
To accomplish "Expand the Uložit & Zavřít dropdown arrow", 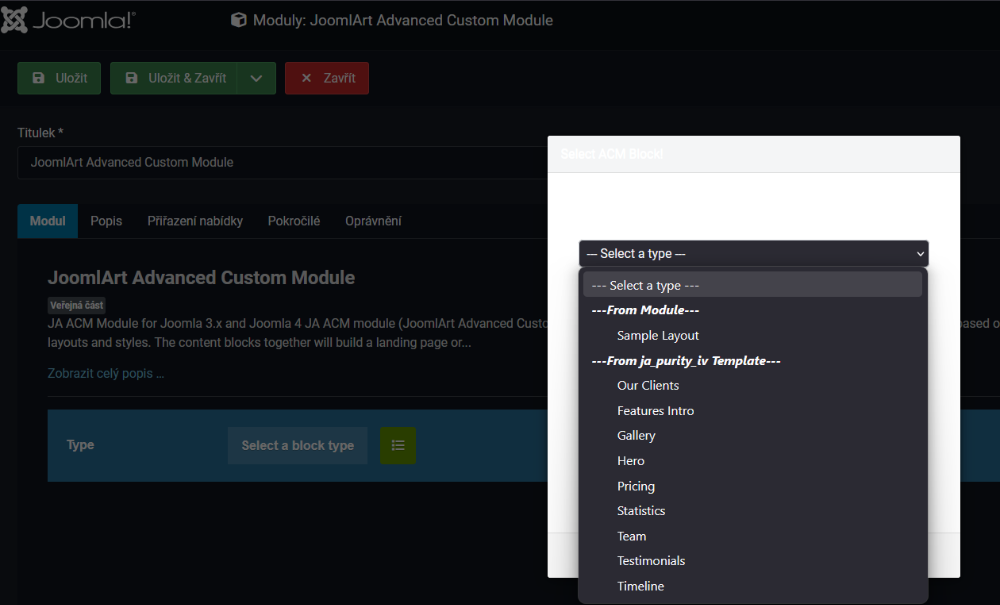I will pos(256,78).
